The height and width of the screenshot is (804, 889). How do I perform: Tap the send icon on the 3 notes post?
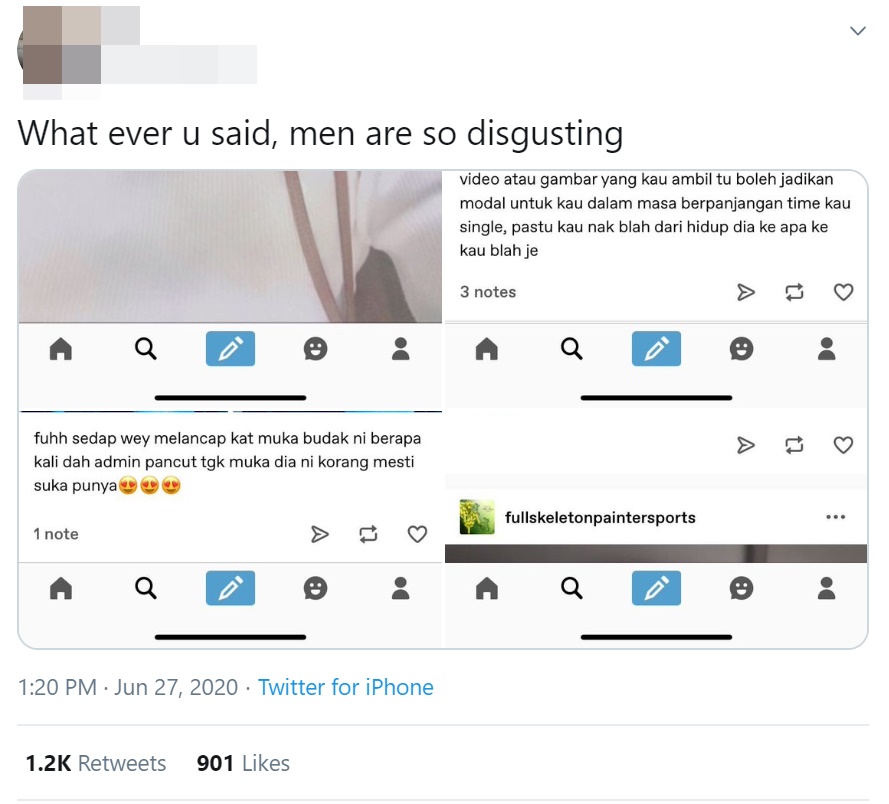coord(746,292)
